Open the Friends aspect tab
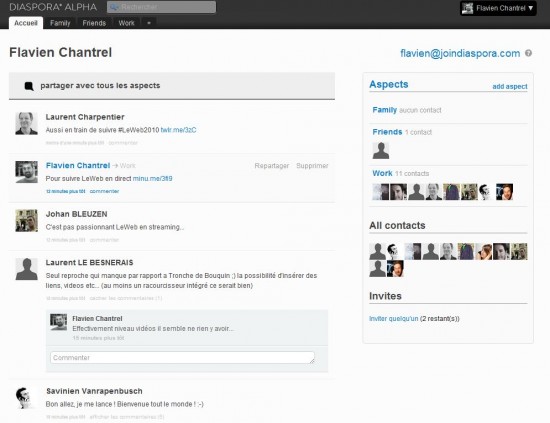Screen dimensions: 550x423 point(94,23)
